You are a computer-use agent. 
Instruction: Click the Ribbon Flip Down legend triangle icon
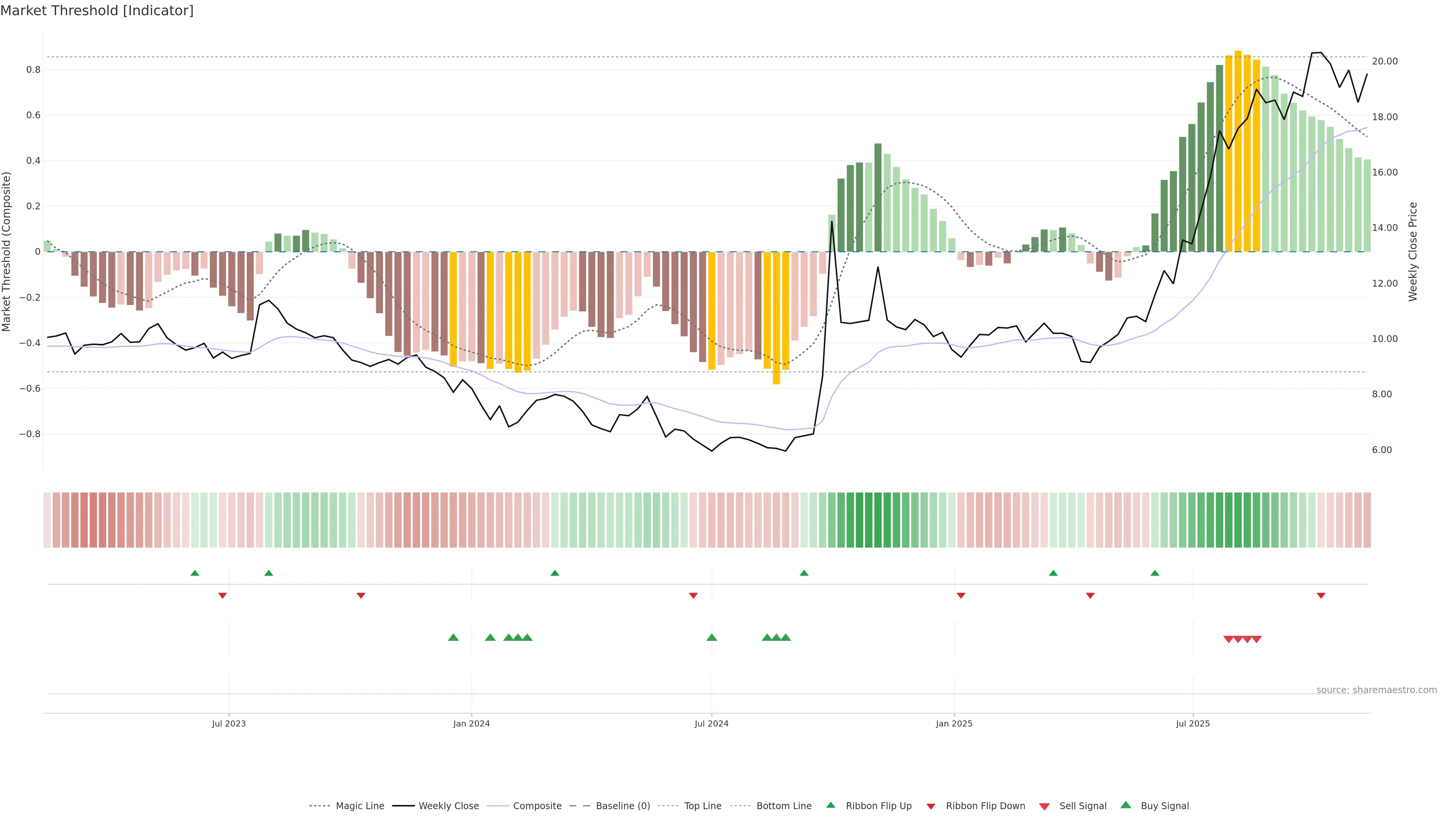931,806
